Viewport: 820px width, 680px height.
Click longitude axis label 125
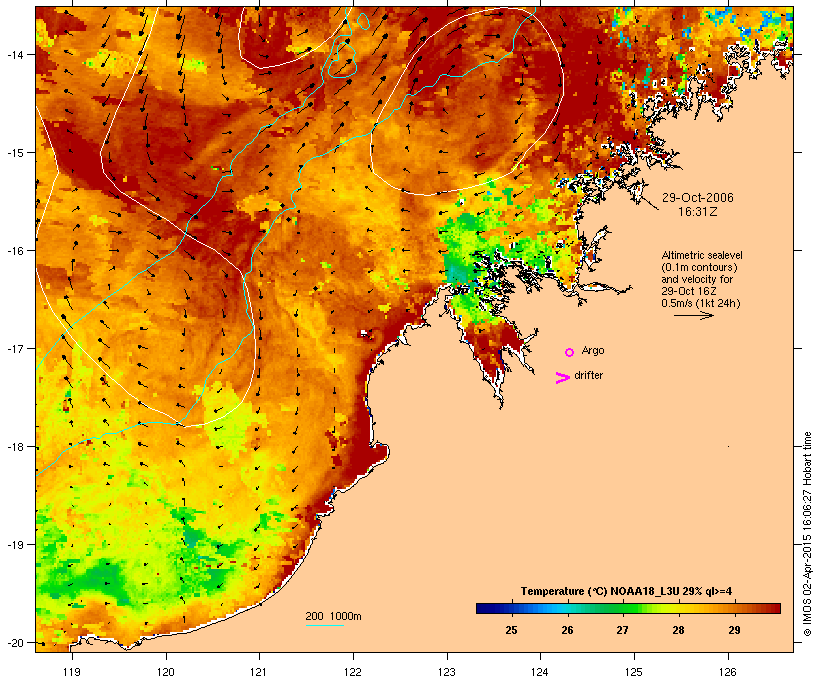click(x=634, y=672)
